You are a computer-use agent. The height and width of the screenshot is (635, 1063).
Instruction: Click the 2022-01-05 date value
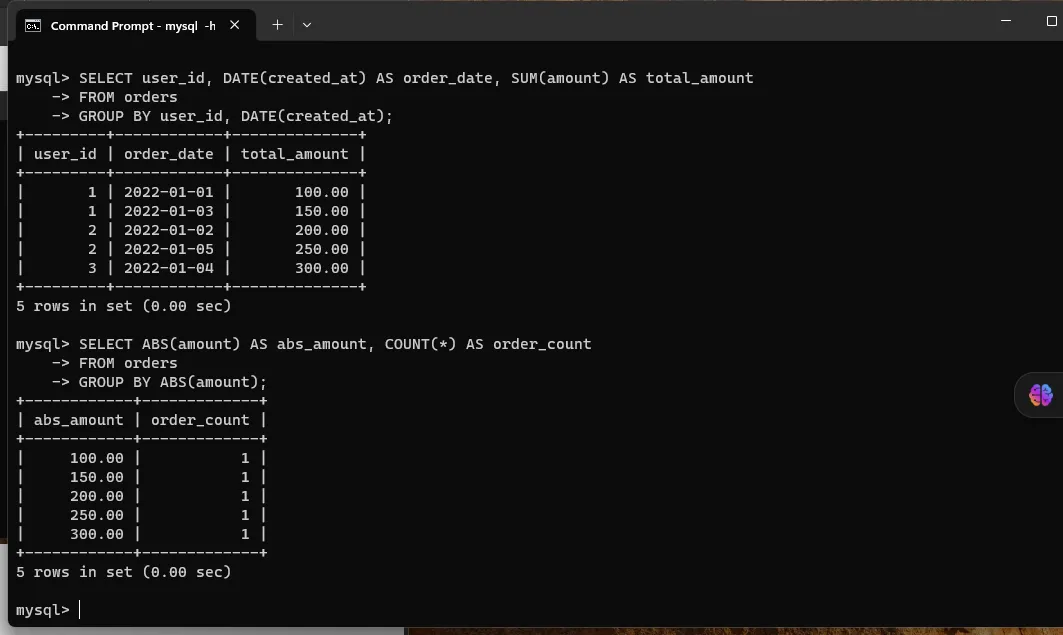(x=168, y=249)
